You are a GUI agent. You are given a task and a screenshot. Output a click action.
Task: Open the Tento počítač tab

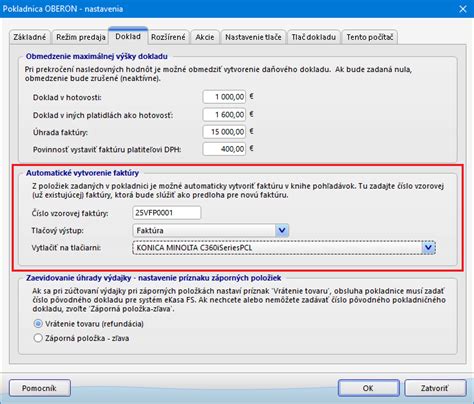[x=369, y=37]
